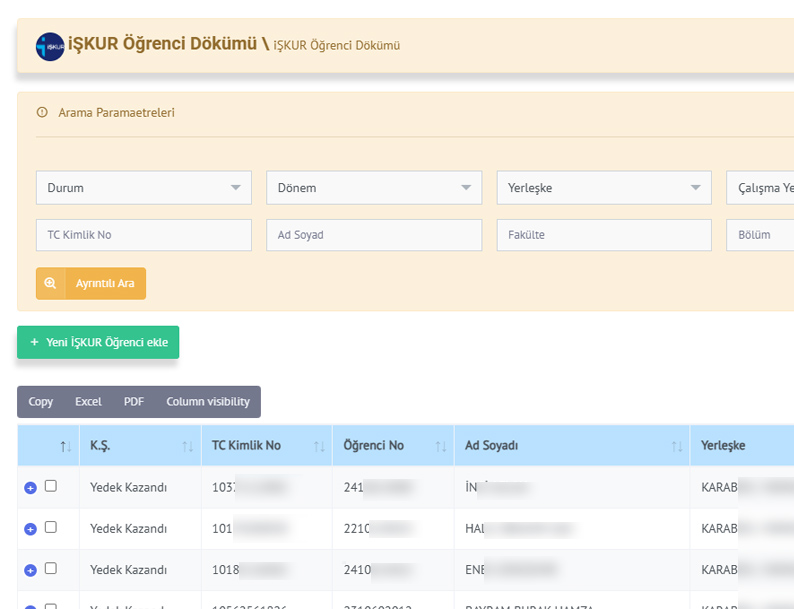Viewport: 794px width, 609px height.
Task: Click Yeni İŞKUR Öğrenci ekle button
Action: (x=98, y=342)
